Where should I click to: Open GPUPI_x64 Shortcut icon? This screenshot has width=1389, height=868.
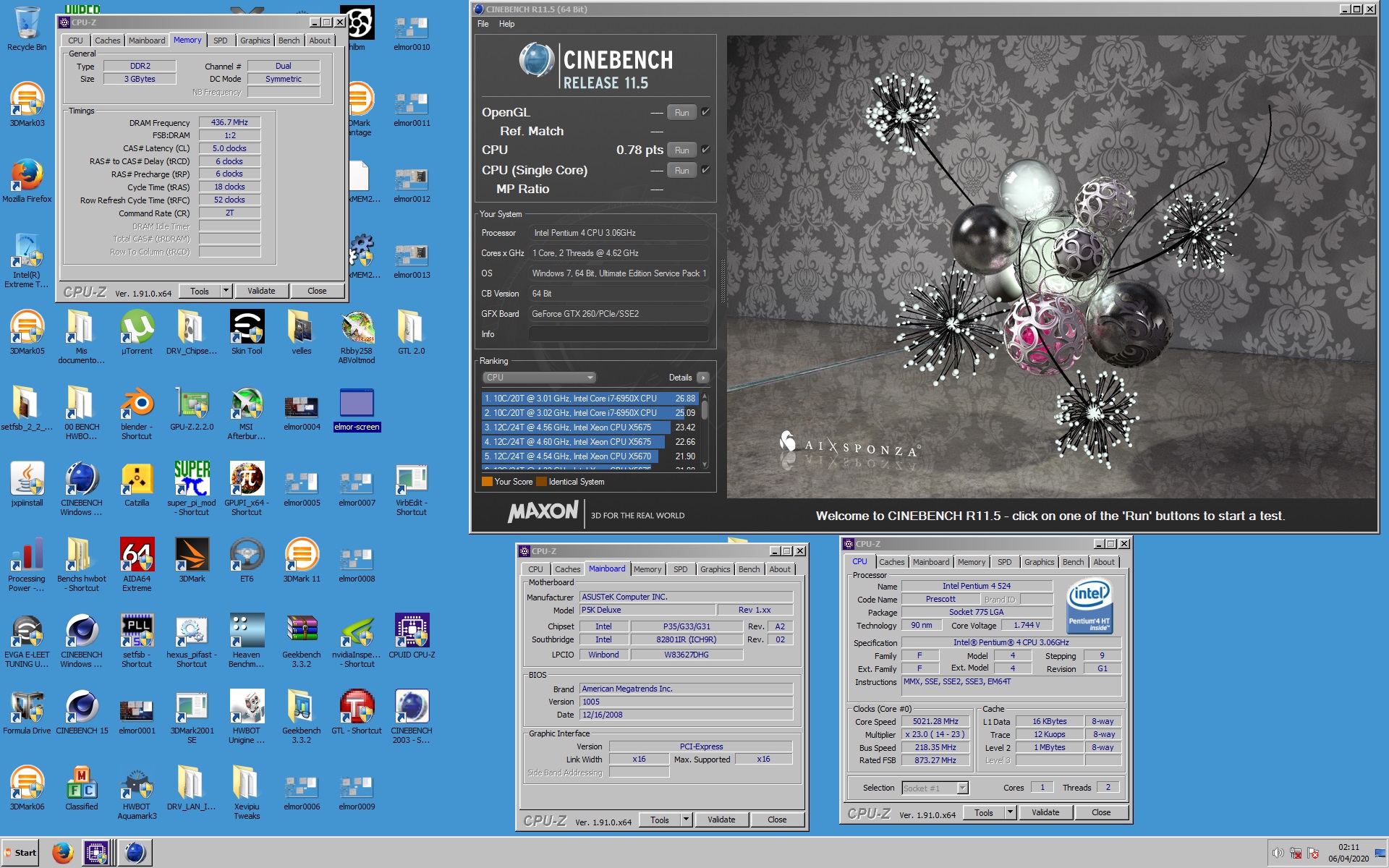247,490
